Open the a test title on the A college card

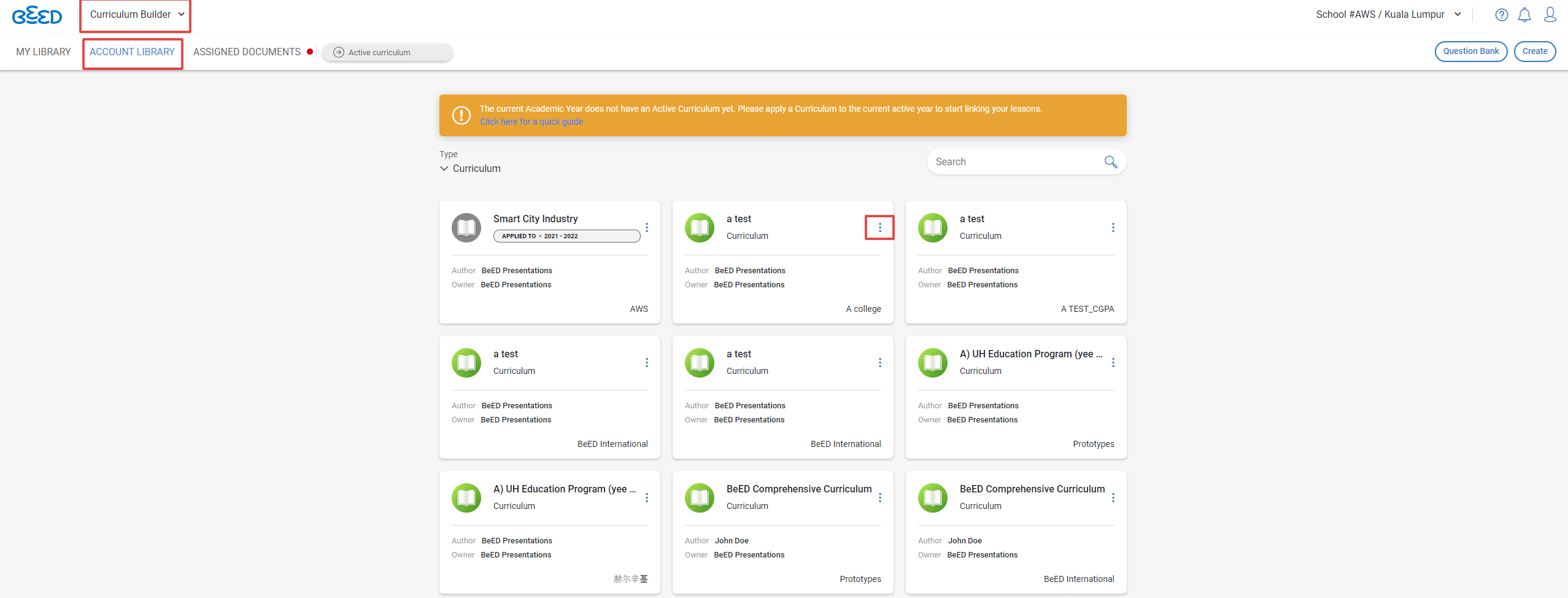[x=738, y=219]
